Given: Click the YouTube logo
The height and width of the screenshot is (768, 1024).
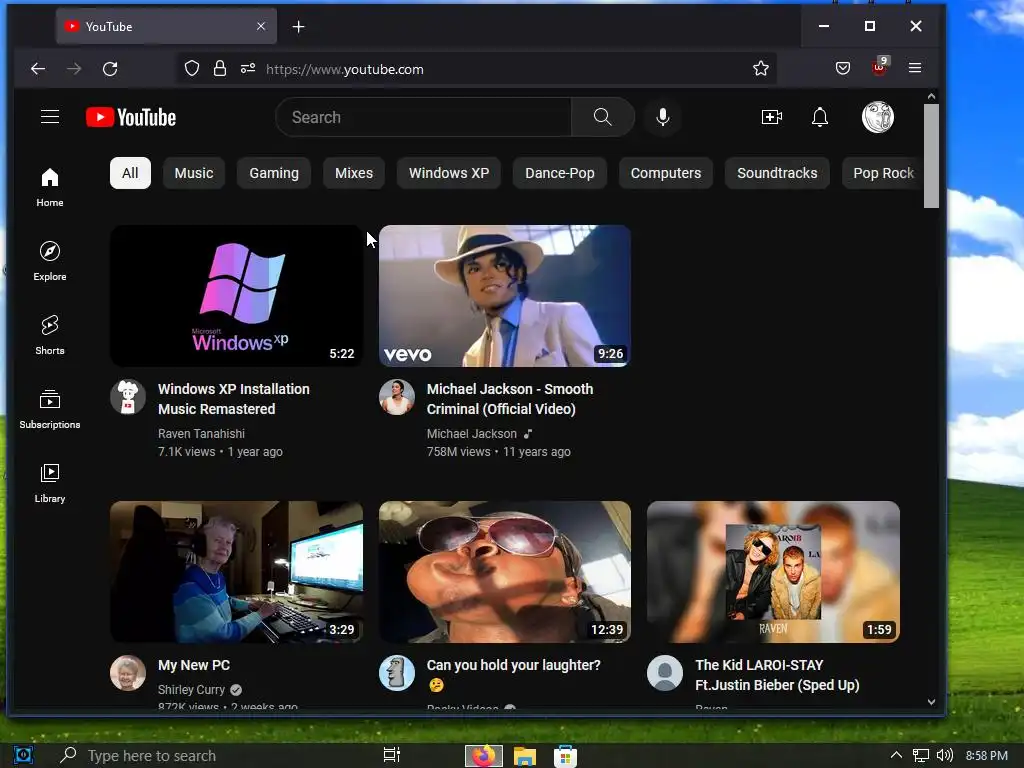Looking at the screenshot, I should 131,117.
